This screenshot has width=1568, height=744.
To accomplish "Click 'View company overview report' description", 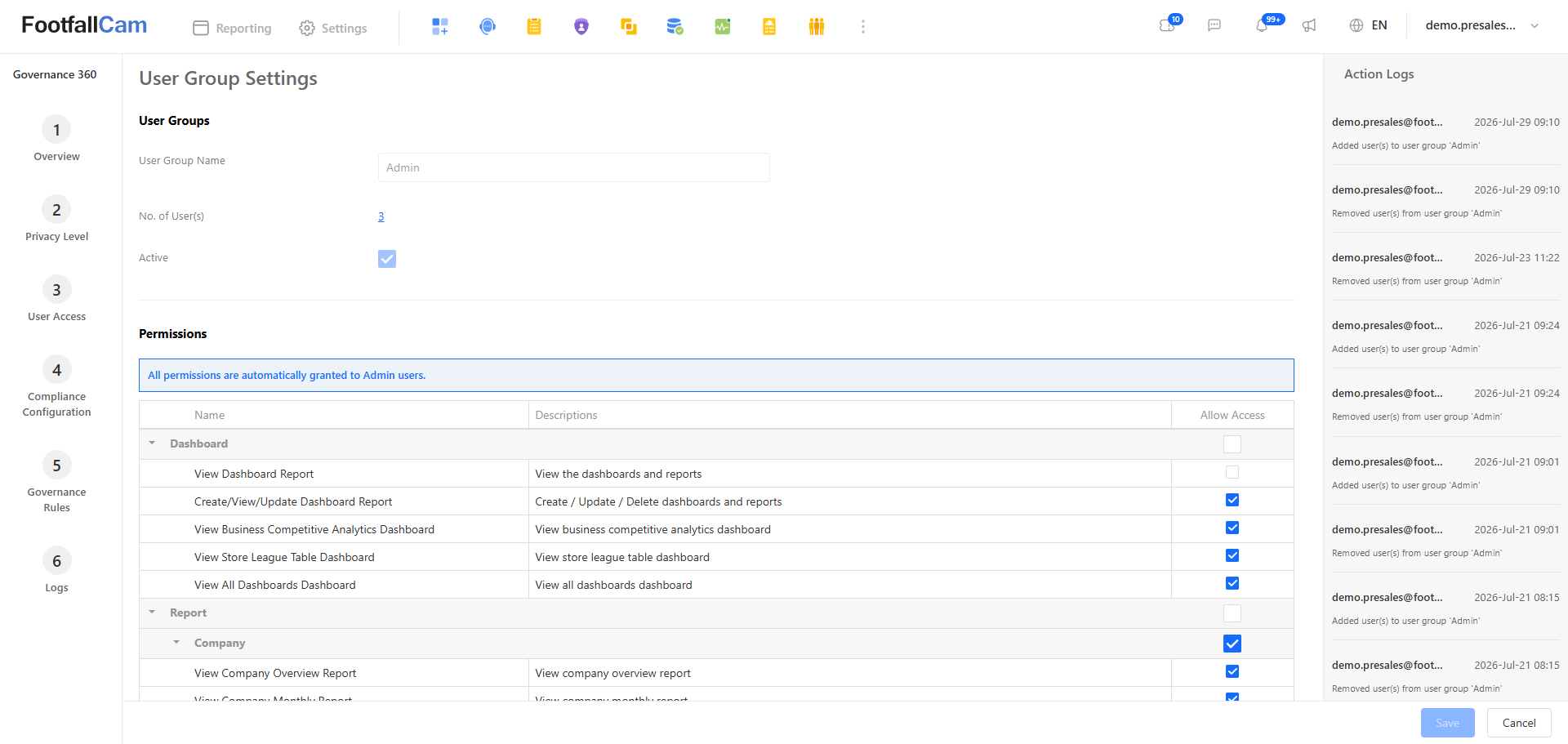I will (612, 673).
